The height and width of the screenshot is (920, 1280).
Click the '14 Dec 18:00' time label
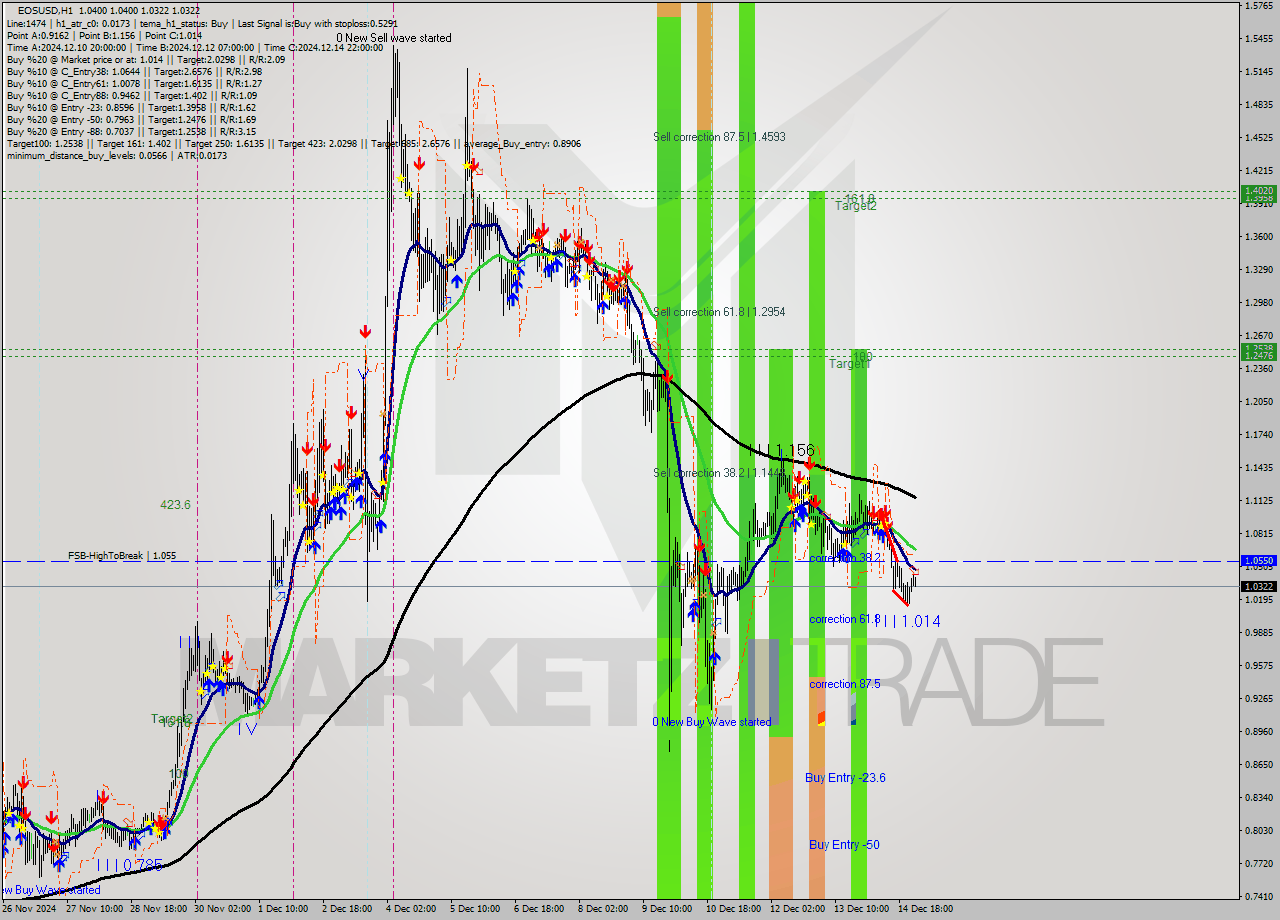click(925, 910)
